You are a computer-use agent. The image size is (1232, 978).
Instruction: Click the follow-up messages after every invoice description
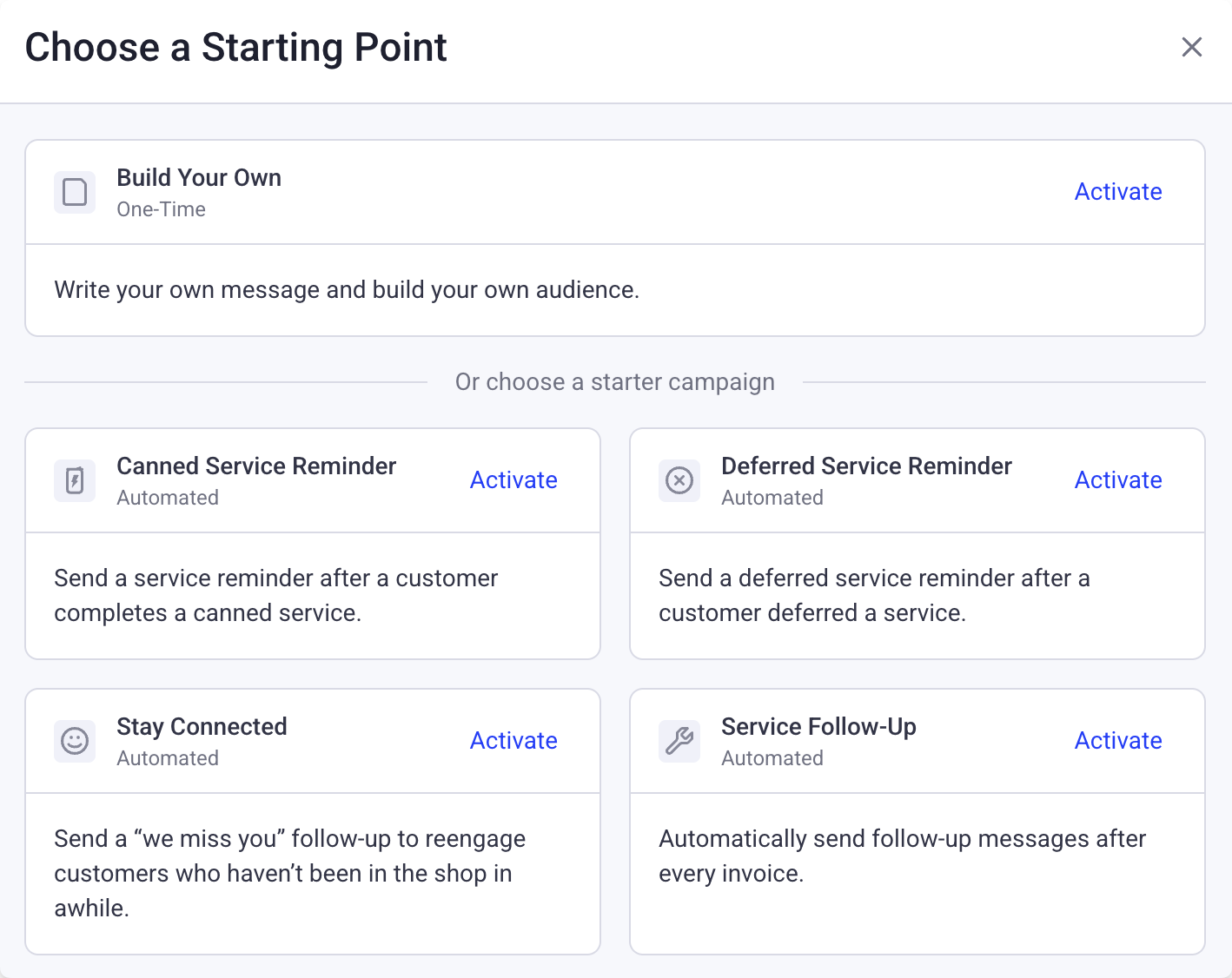click(902, 856)
